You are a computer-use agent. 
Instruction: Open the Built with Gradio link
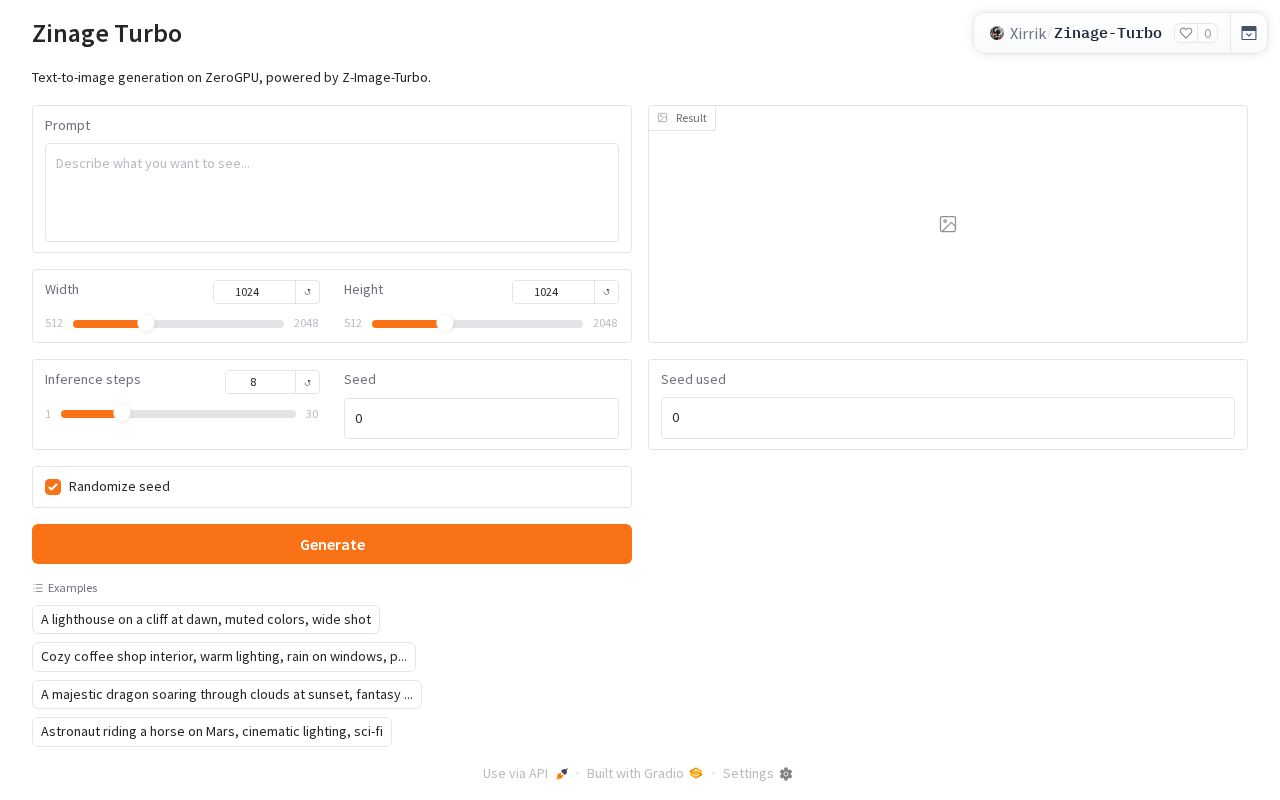[x=645, y=774]
